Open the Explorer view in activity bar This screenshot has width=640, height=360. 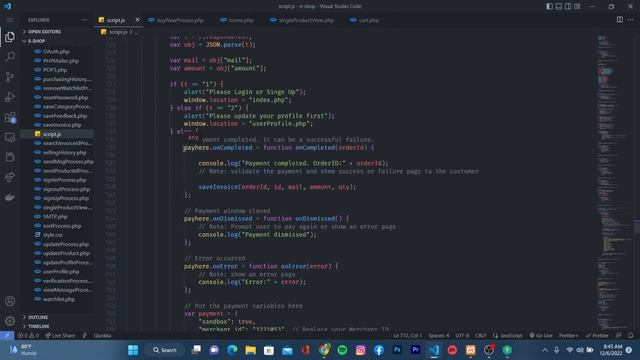[10, 37]
